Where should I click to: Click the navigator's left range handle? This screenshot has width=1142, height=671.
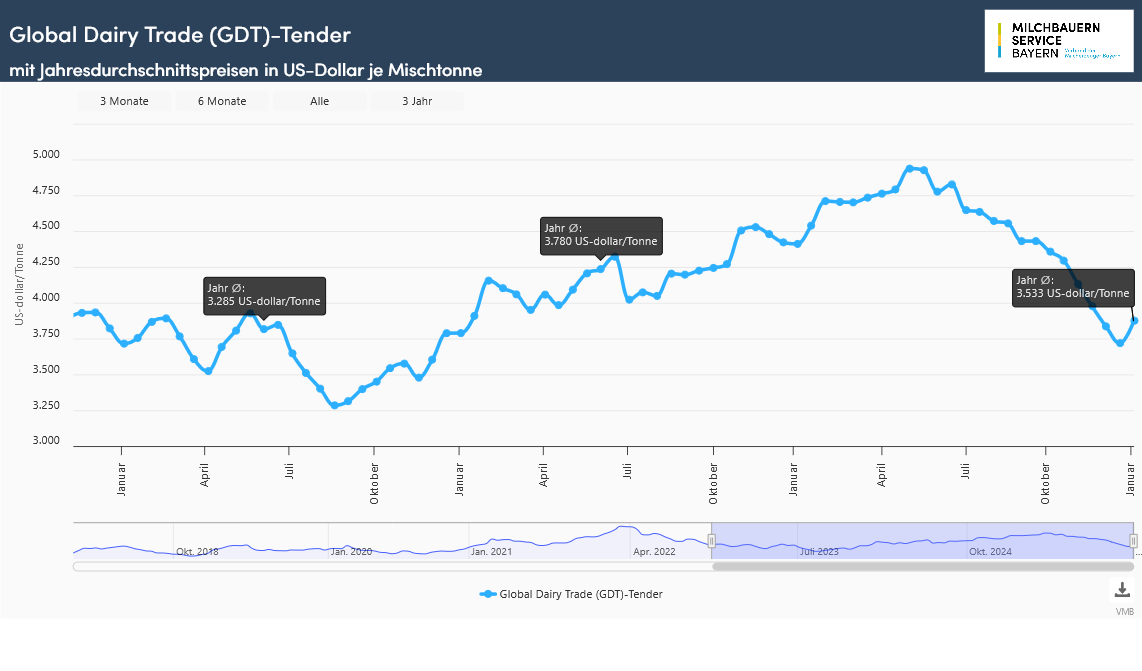712,541
